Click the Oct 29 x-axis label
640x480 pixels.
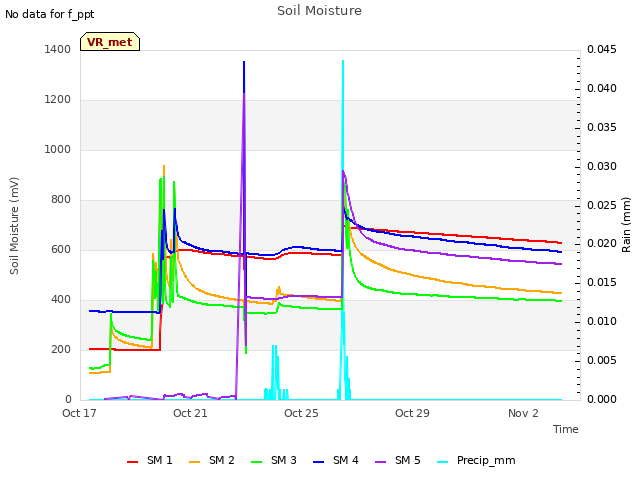(412, 413)
